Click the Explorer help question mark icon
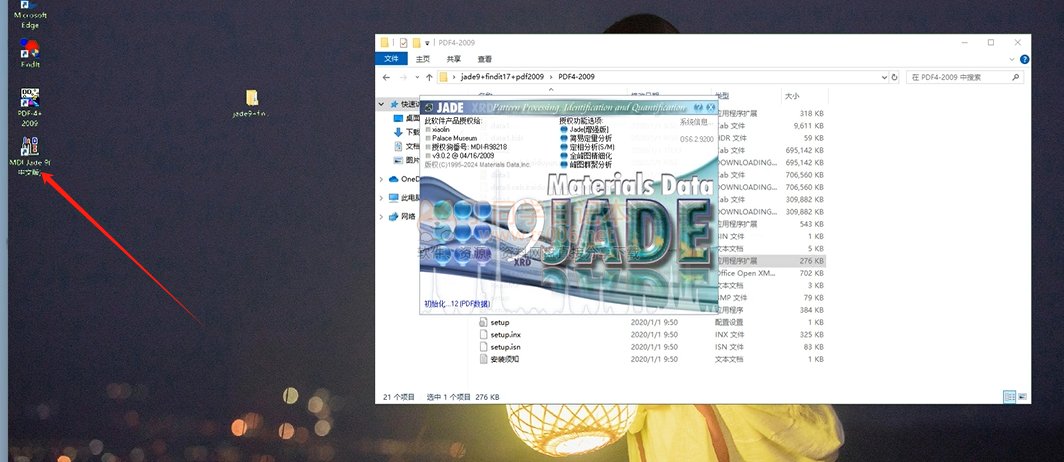Image resolution: width=1064 pixels, height=462 pixels. click(1024, 59)
